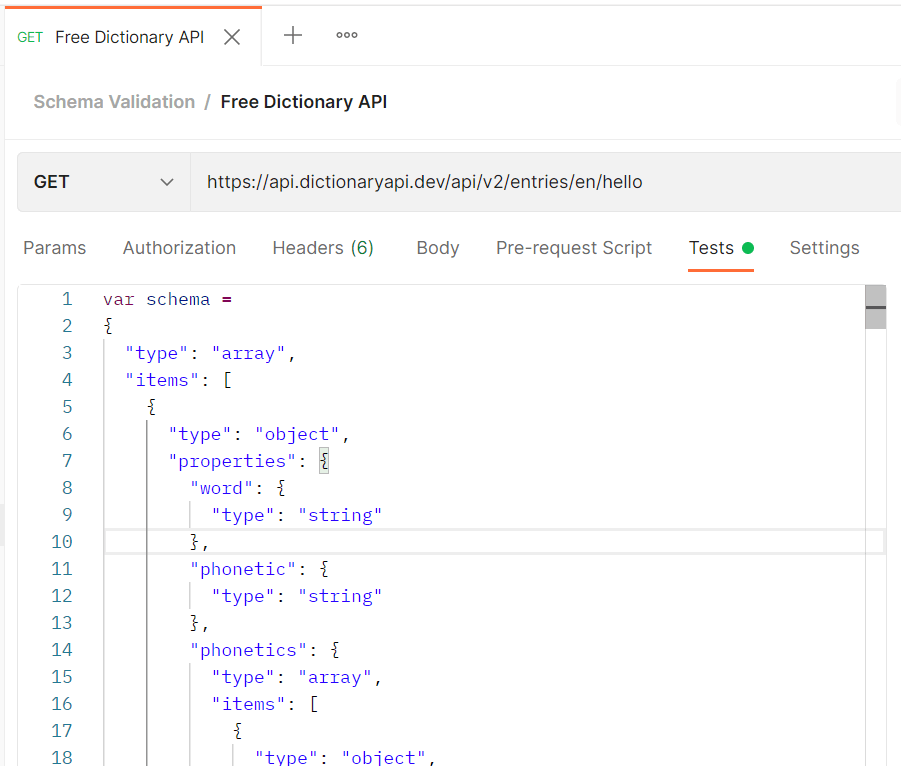Click "items": [ on line 16
This screenshot has width=901, height=766.
(264, 705)
